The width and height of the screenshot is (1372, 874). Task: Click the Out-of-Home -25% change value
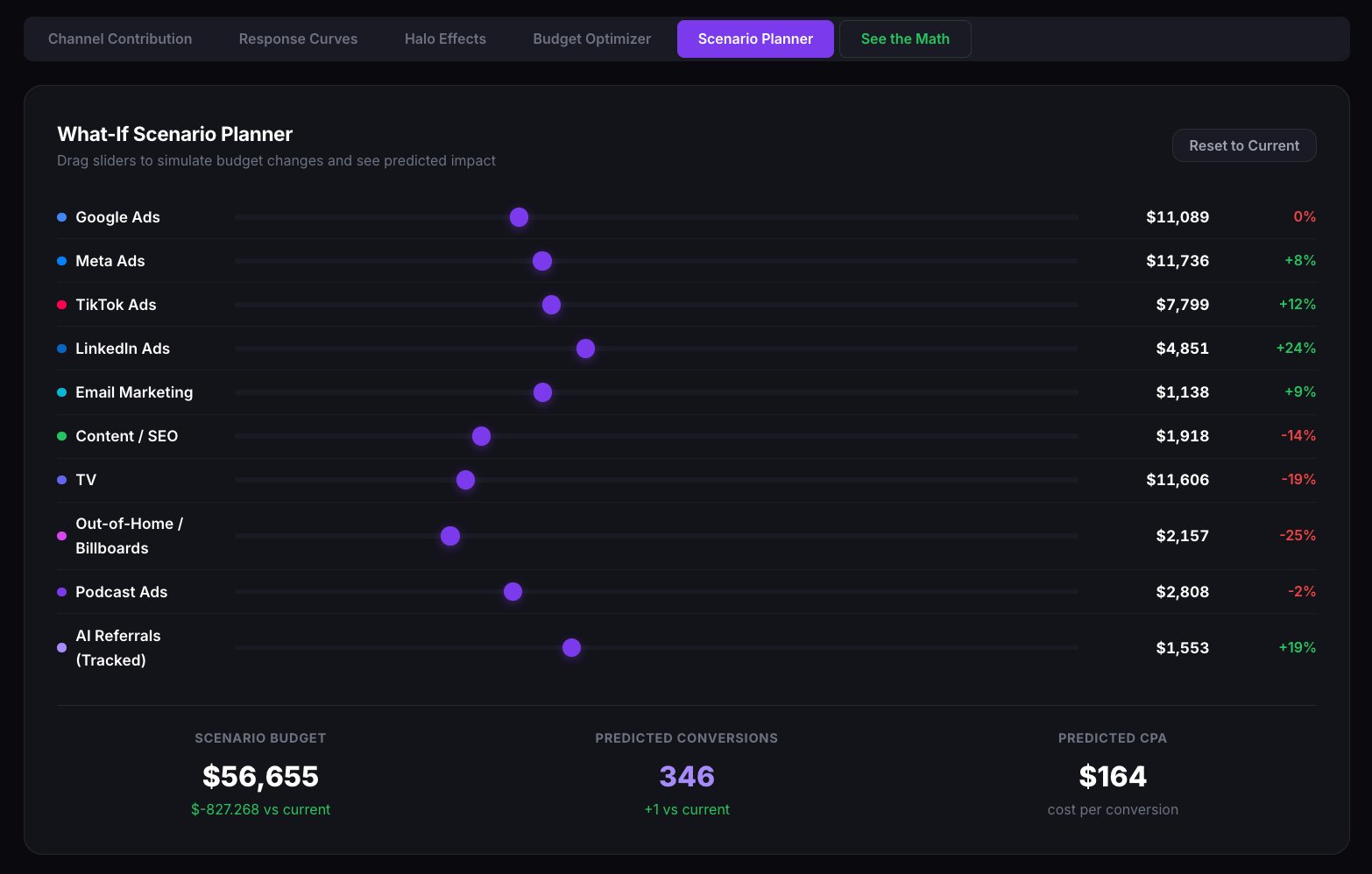[x=1298, y=536]
